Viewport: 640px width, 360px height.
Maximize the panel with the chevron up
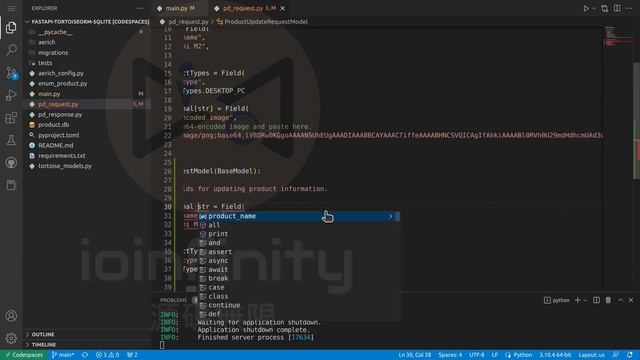tap(620, 300)
